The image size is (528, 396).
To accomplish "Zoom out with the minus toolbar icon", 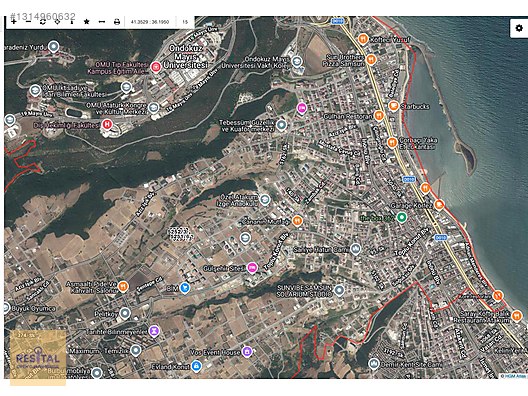I will [28, 22].
